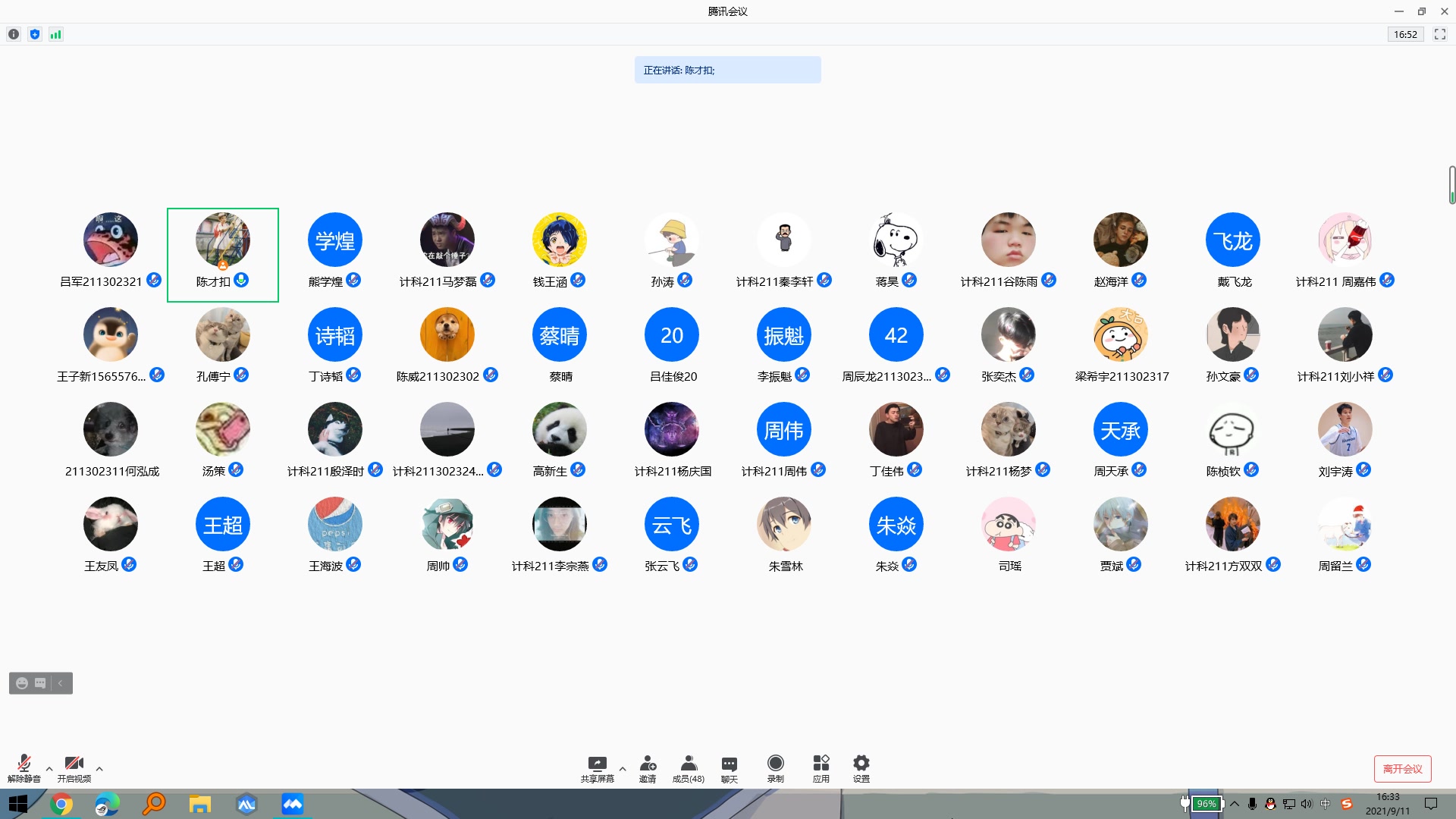Click the blue security shield icon
The height and width of the screenshot is (819, 1456).
(x=35, y=34)
